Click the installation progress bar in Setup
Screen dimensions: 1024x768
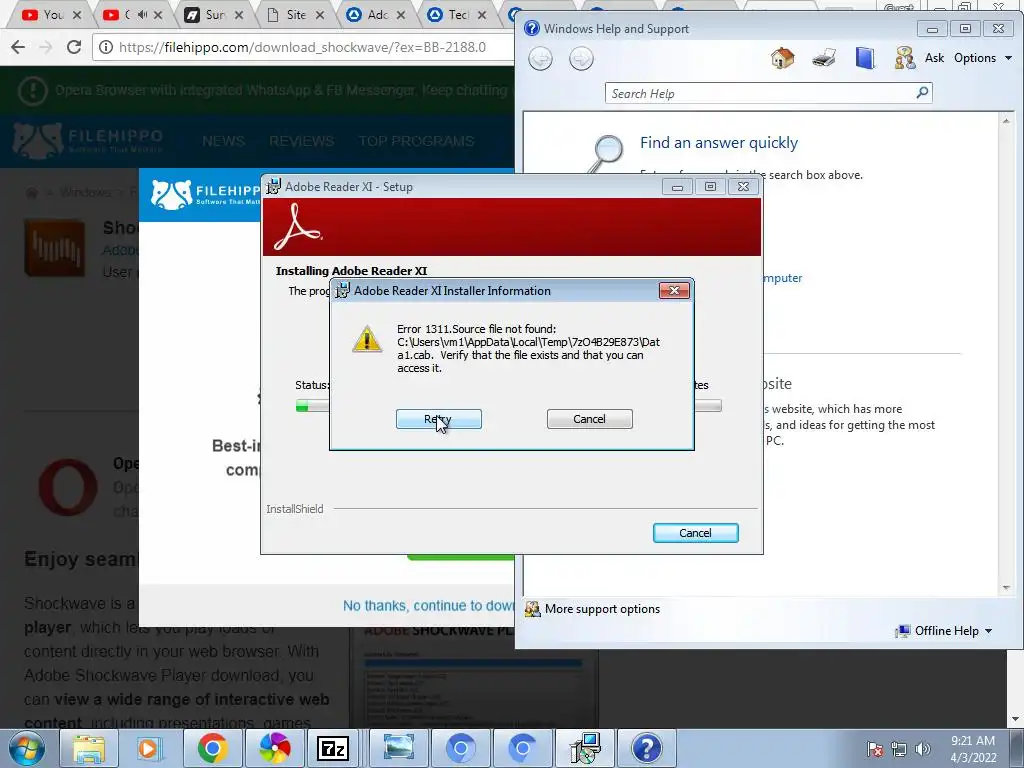[508, 406]
